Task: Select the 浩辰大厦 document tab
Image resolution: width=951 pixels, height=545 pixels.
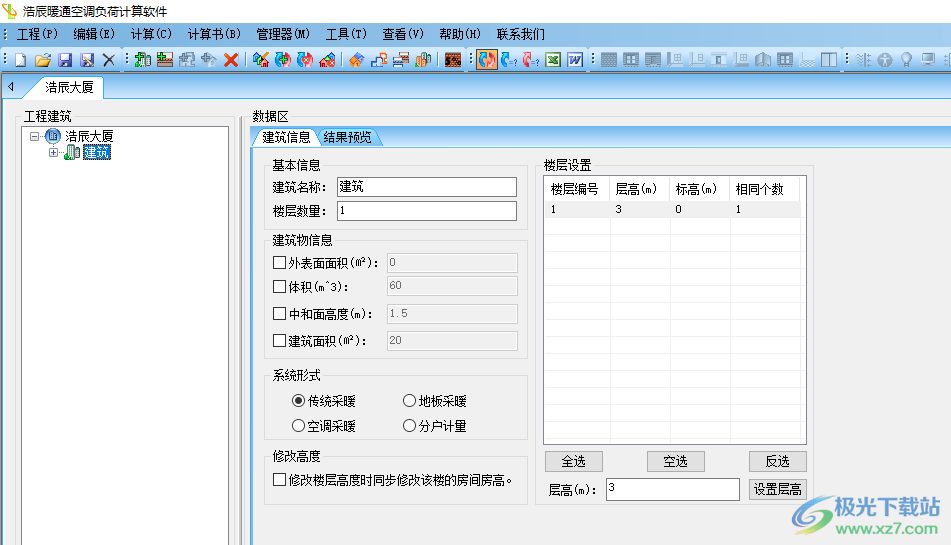Action: pos(69,87)
